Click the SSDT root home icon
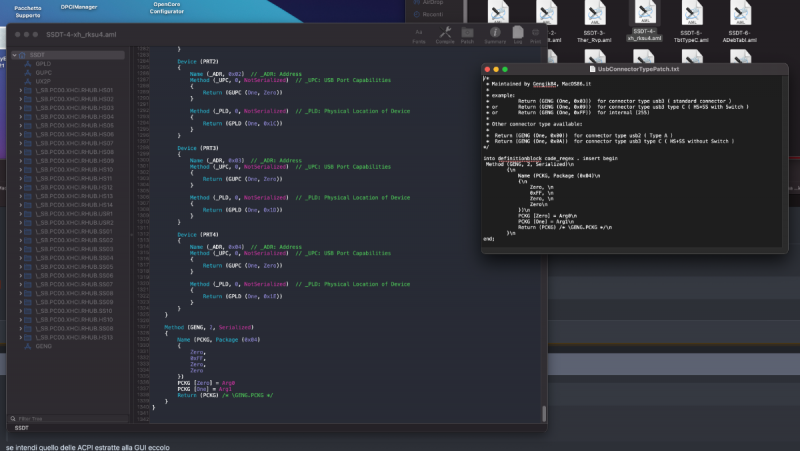The height and width of the screenshot is (451, 800). pos(22,55)
